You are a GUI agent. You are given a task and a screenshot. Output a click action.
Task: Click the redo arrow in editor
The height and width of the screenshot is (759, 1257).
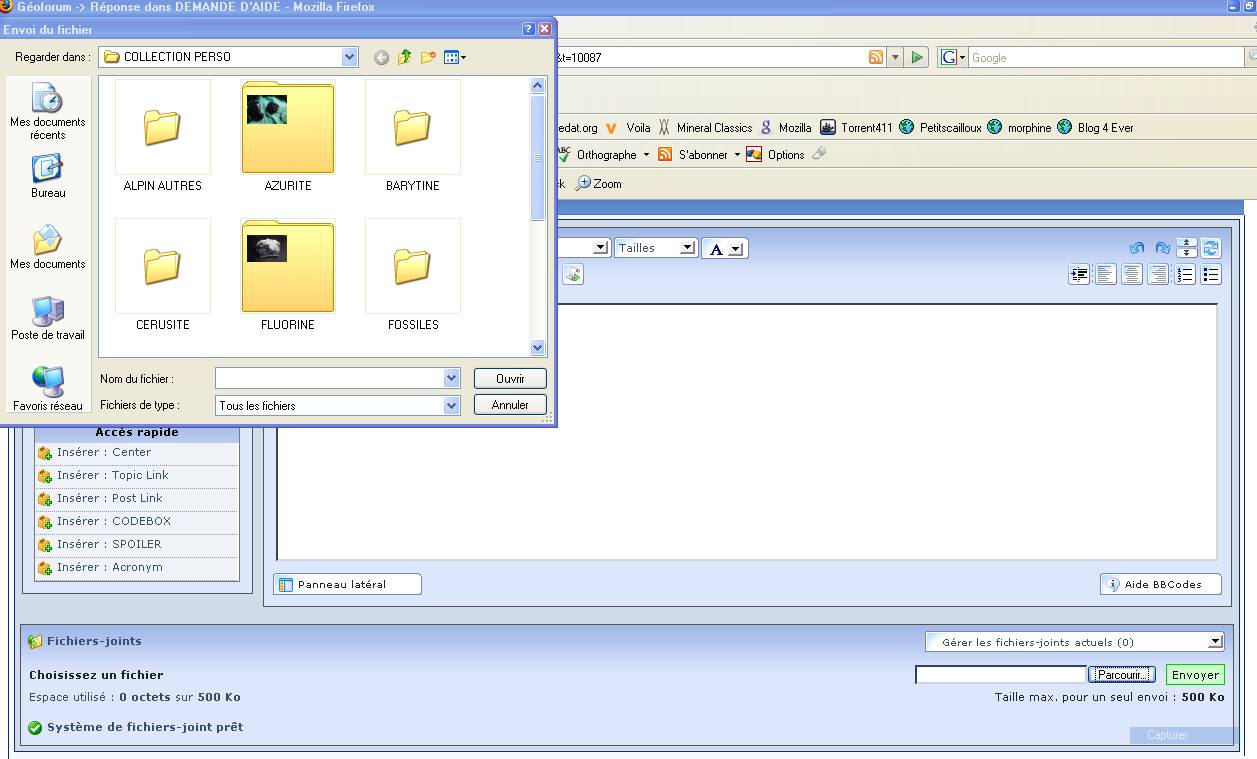coord(1162,248)
